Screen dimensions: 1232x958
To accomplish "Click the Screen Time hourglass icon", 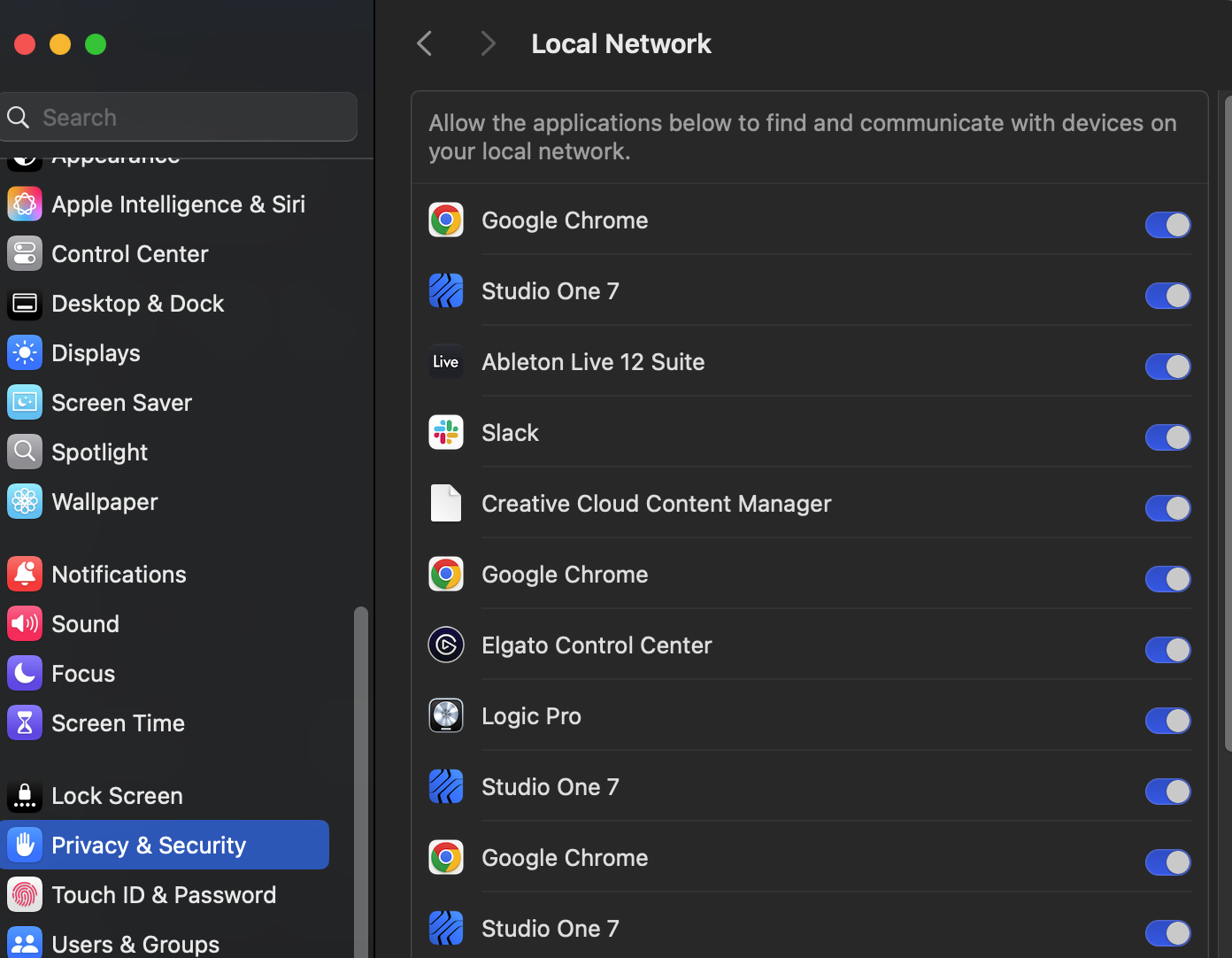I will [x=25, y=723].
